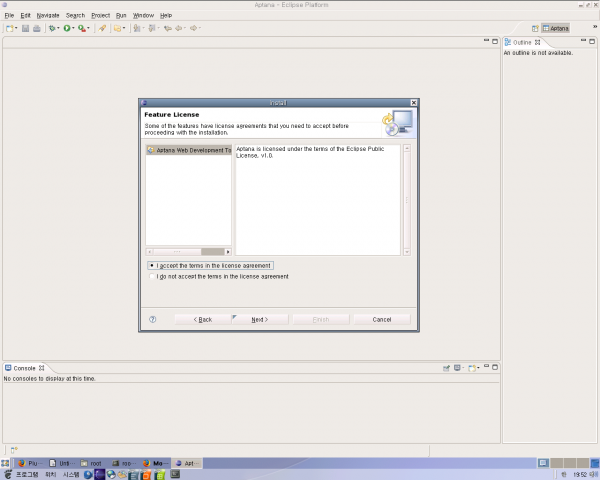Open Forward history dropdown arrow in toolbar
Viewport: 600px width, 480px height.
(x=200, y=28)
